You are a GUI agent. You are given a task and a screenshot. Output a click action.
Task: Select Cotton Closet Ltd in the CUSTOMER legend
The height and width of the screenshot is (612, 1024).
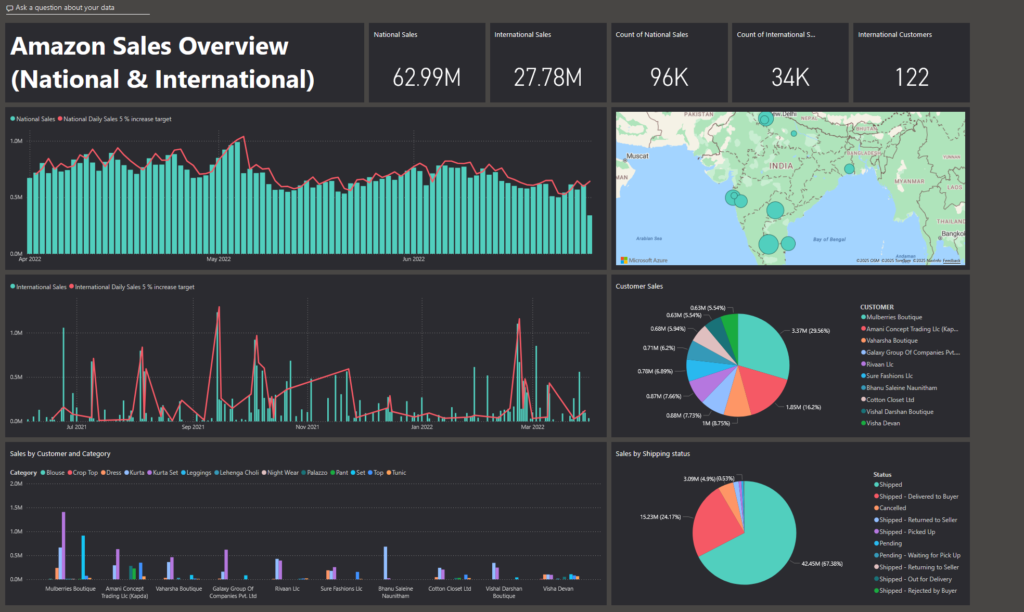click(890, 400)
